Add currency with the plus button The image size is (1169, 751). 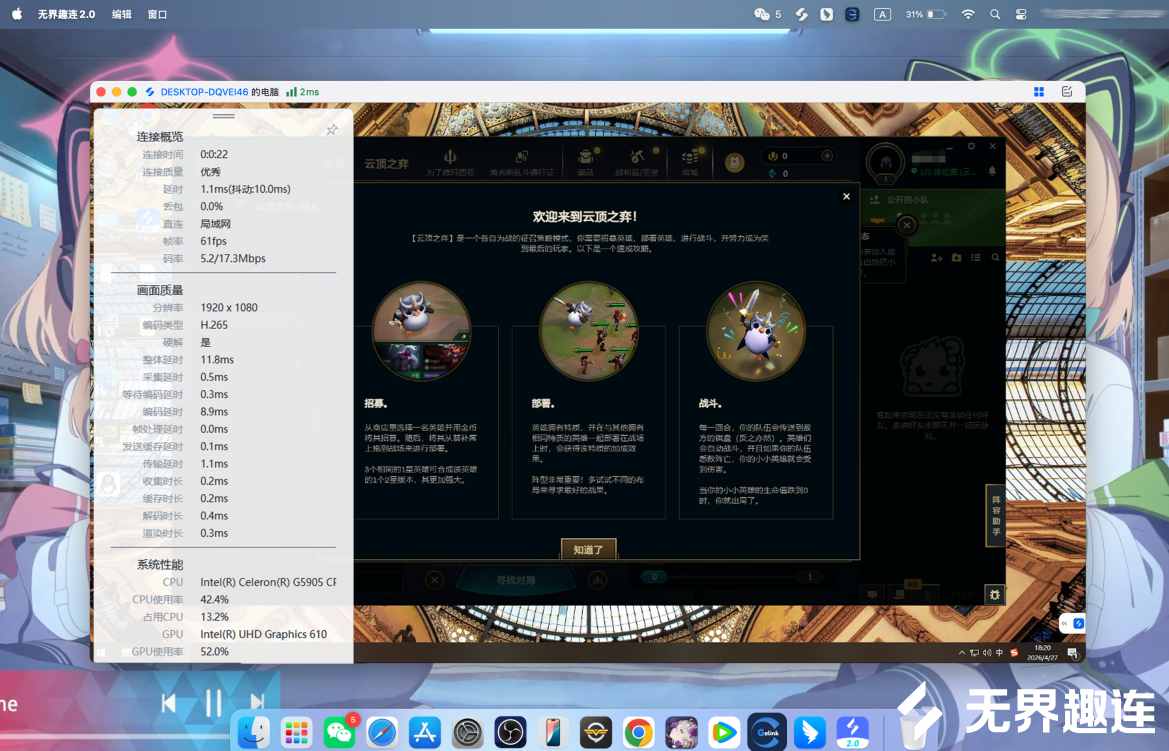[x=827, y=155]
